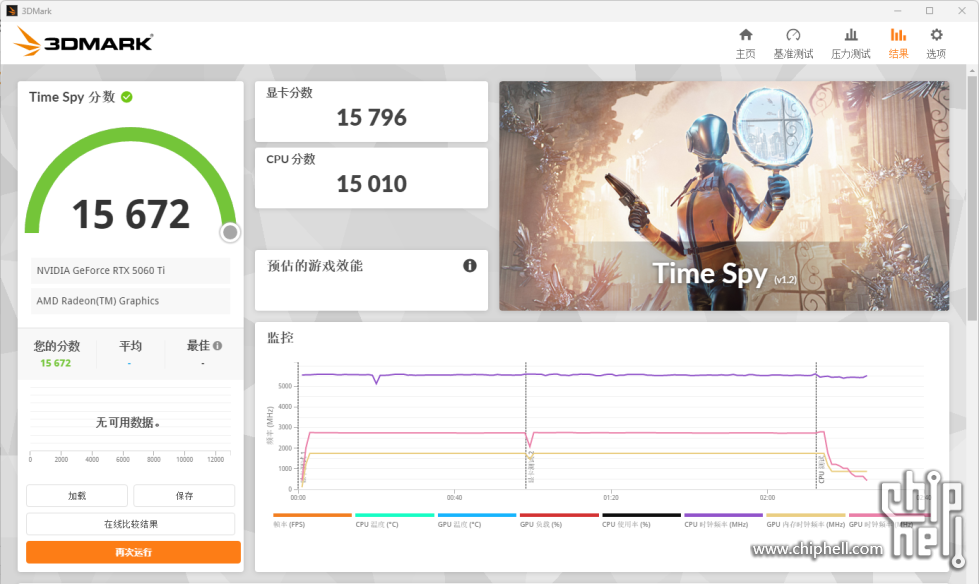Click the info icon in 预估的游戏效能
The height and width of the screenshot is (584, 979).
pyautogui.click(x=470, y=265)
